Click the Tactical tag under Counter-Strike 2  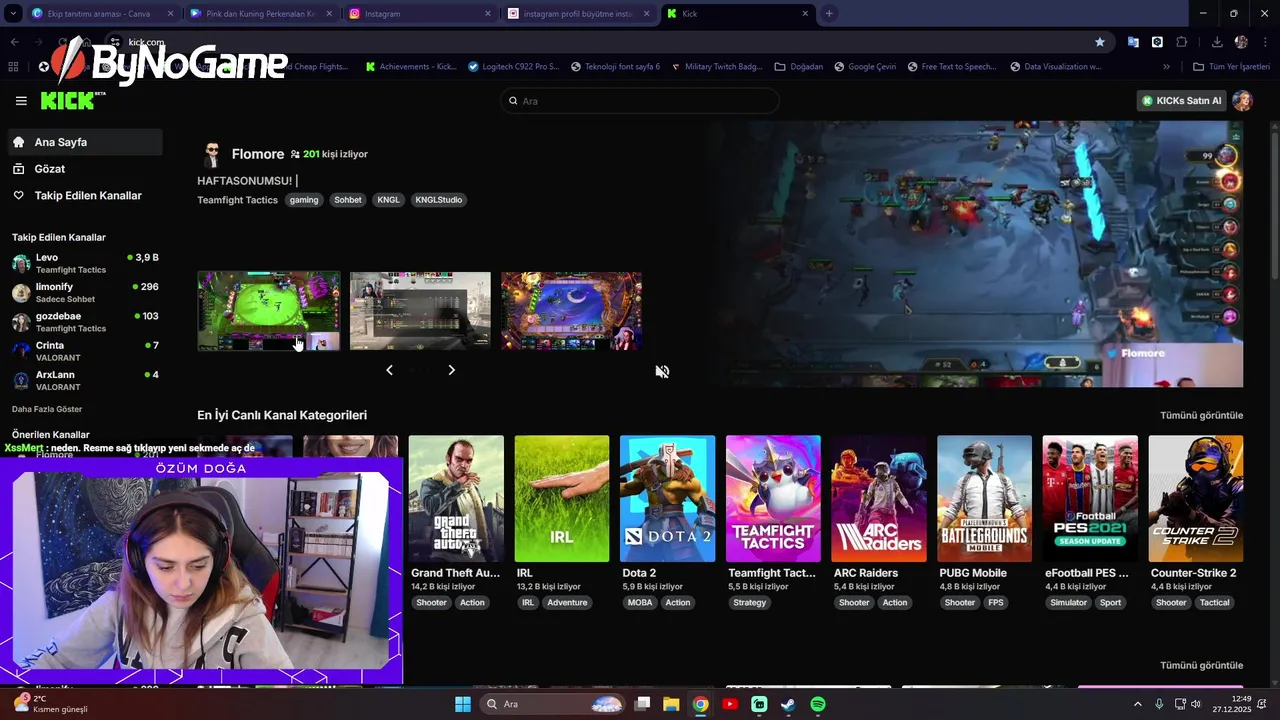tap(1214, 603)
